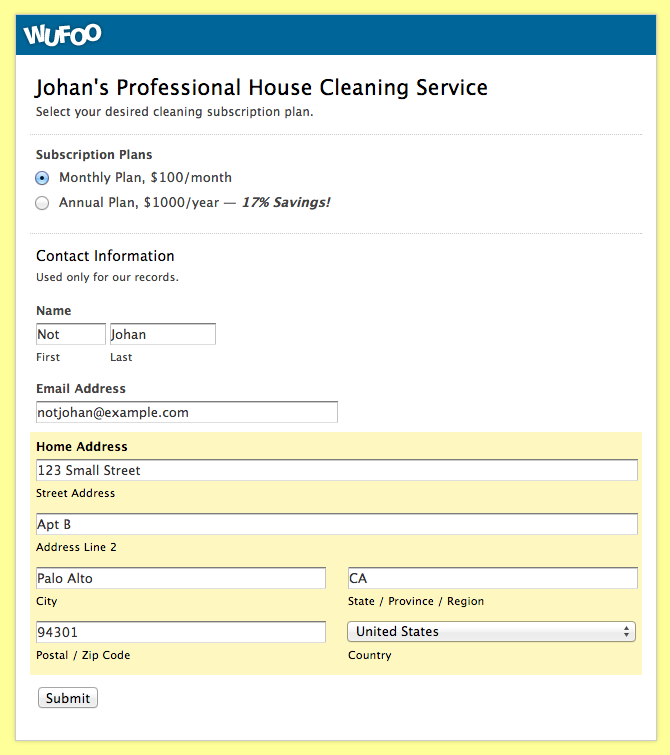Click the Country dropdown stepper arrows
Screen dimensions: 670x755
[627, 632]
